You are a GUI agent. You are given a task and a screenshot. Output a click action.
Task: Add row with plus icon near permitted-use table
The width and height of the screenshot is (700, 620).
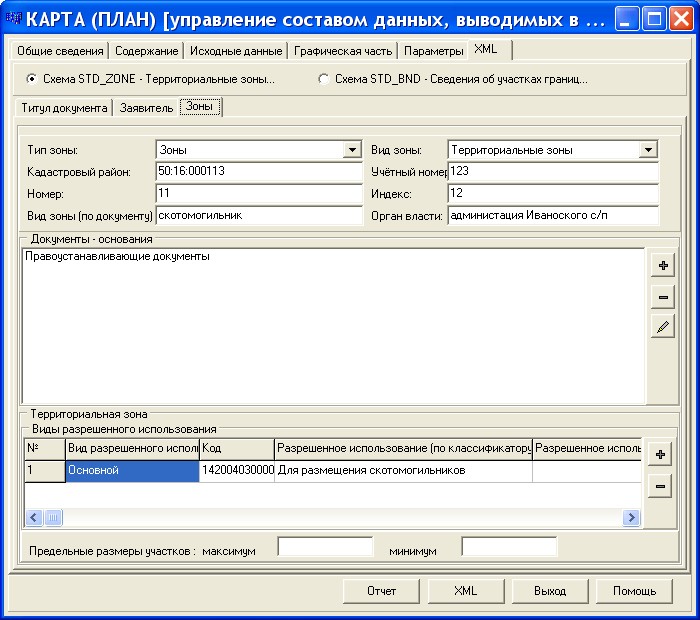click(660, 455)
